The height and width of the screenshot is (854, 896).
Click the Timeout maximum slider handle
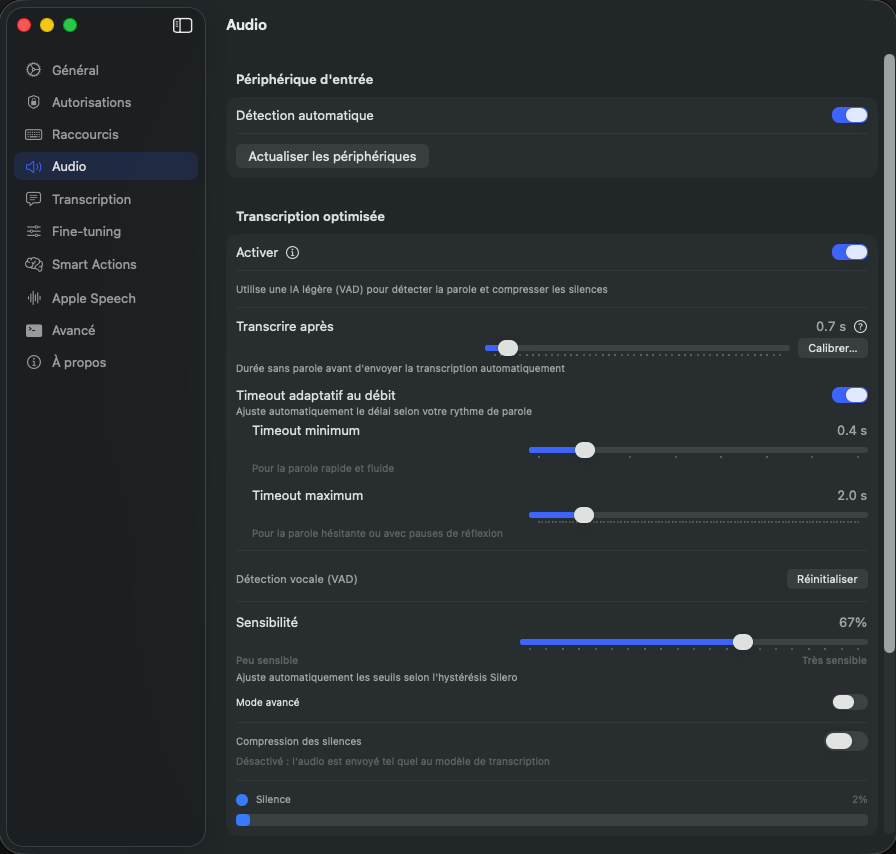point(583,515)
